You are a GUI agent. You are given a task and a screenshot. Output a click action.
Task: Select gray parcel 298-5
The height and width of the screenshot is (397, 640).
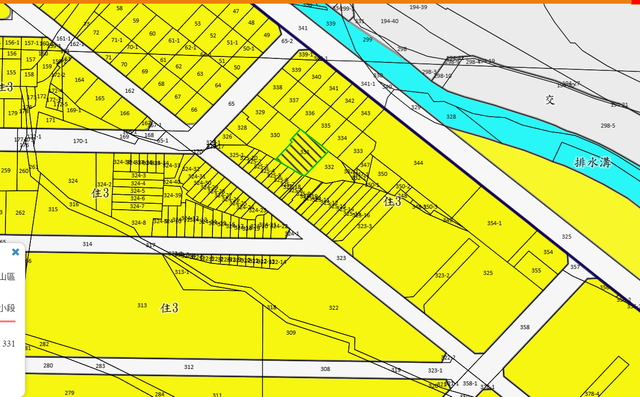coord(608,126)
